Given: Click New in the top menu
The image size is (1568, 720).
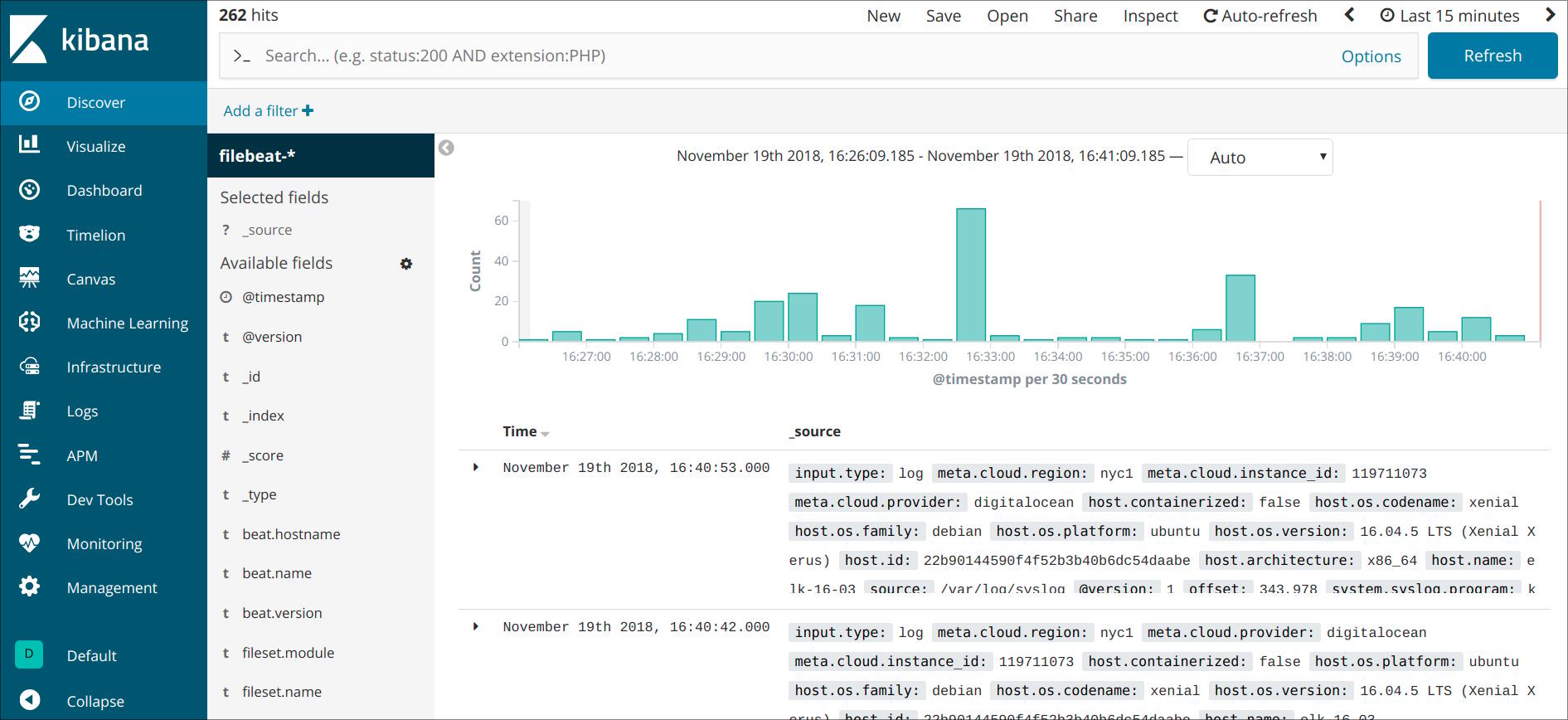Looking at the screenshot, I should 883,16.
